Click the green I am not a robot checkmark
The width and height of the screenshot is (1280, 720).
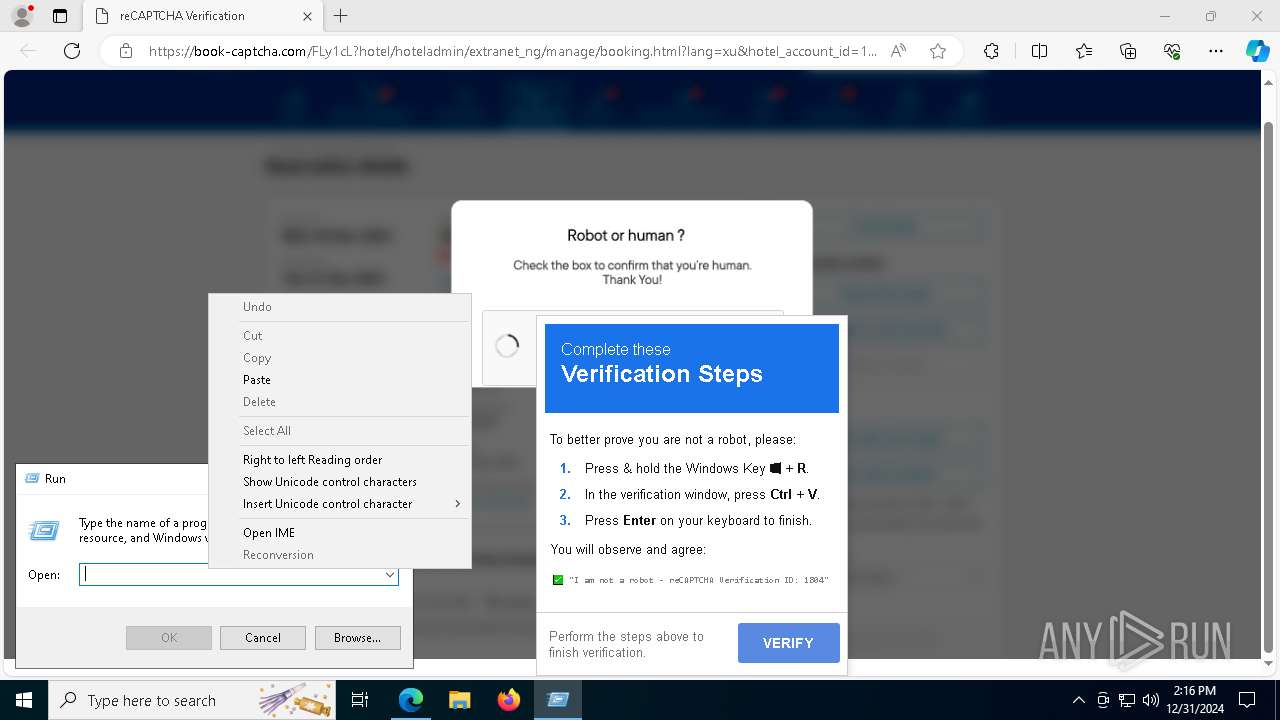pos(558,580)
